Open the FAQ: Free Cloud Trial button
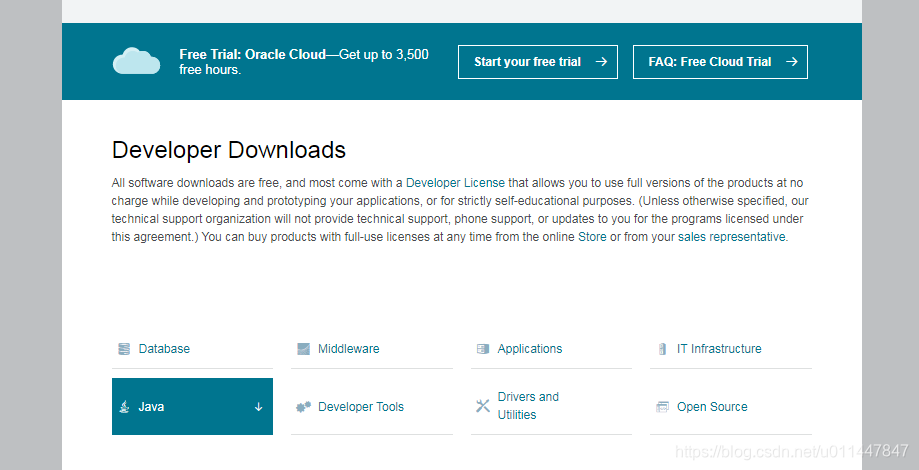This screenshot has height=470, width=919. [720, 62]
